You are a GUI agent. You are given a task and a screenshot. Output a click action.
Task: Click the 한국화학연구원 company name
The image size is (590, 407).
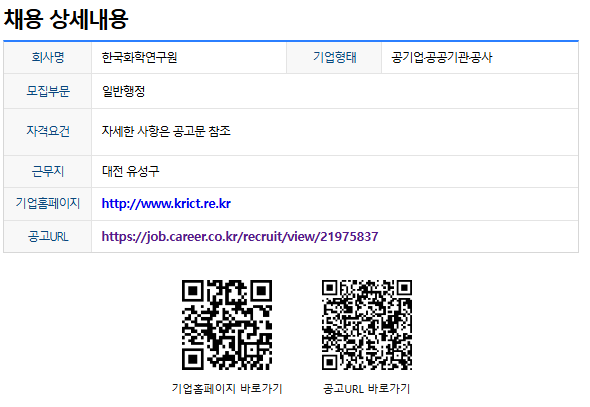pyautogui.click(x=140, y=58)
